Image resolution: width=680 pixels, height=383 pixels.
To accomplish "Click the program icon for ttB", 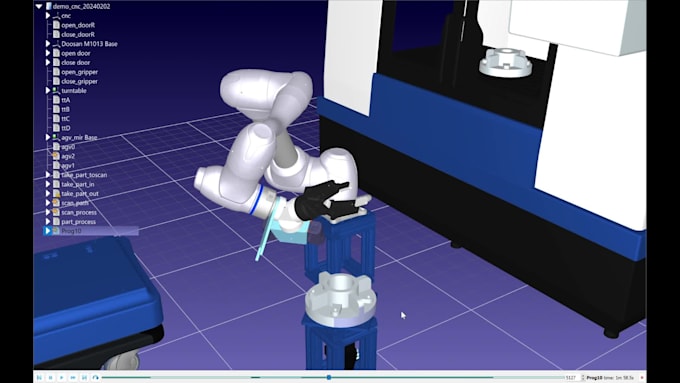I will point(56,109).
